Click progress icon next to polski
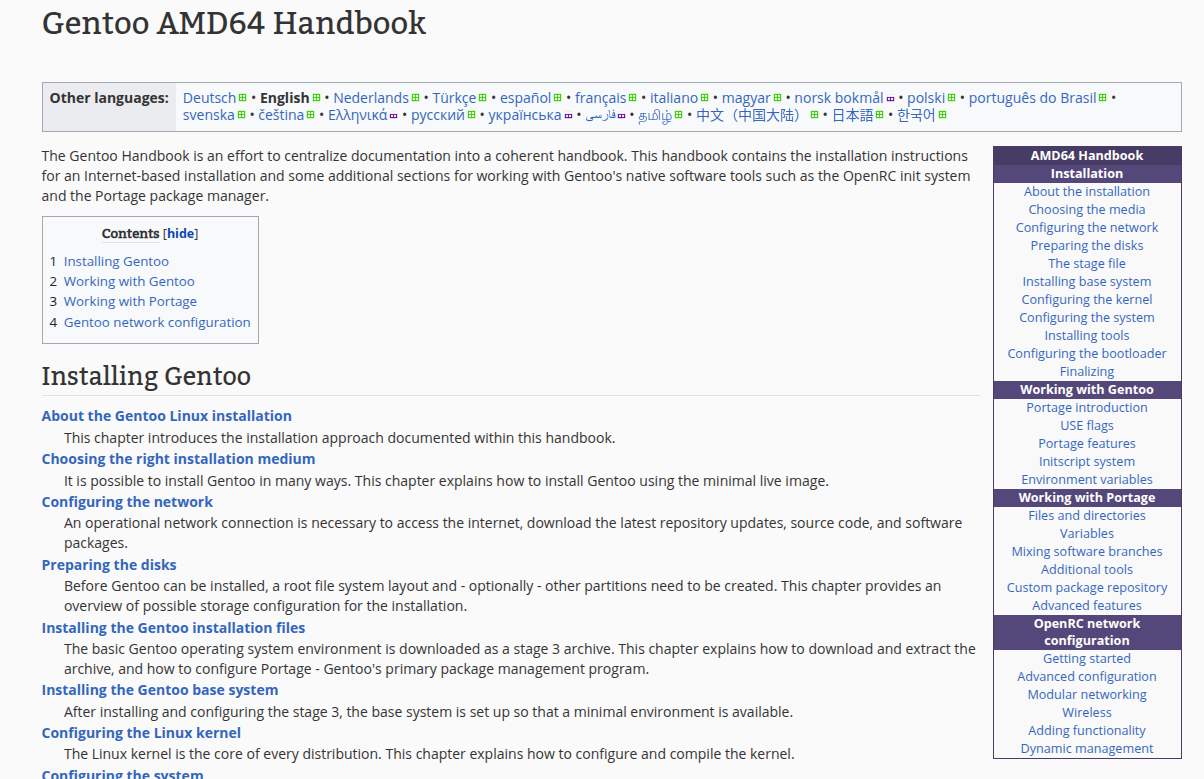This screenshot has height=779, width=1204. coord(951,98)
